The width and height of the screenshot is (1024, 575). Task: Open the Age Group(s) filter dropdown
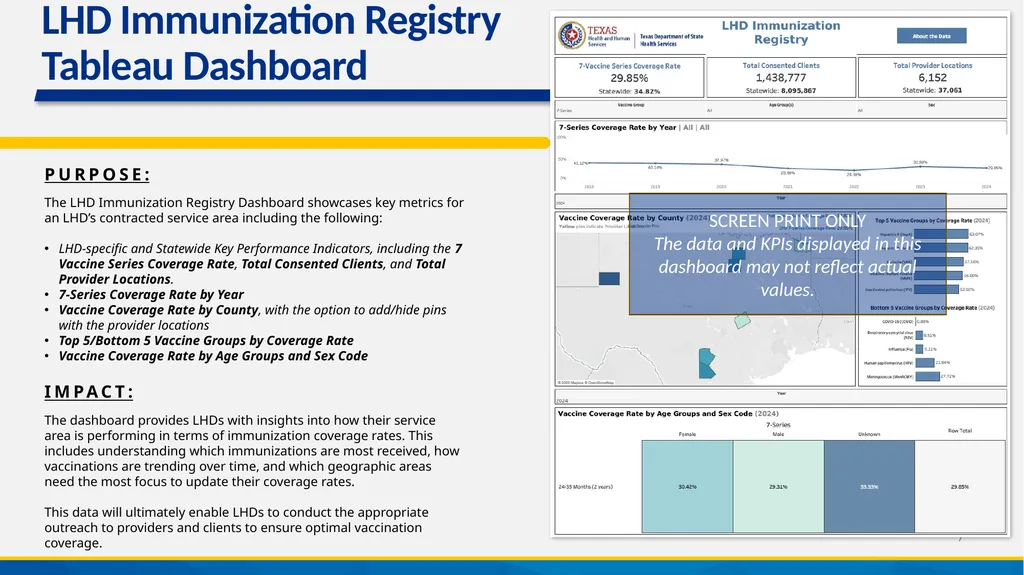click(x=781, y=108)
